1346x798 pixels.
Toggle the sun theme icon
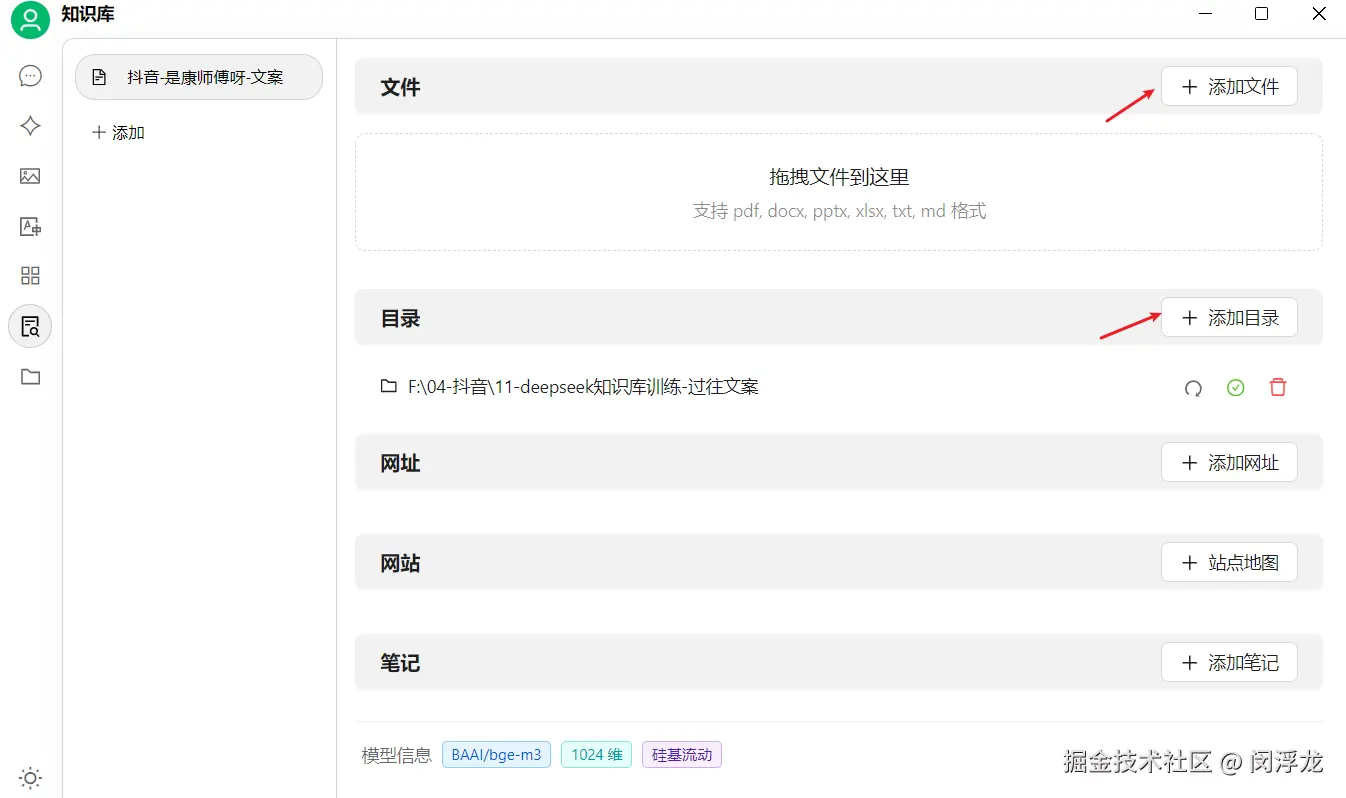click(30, 778)
